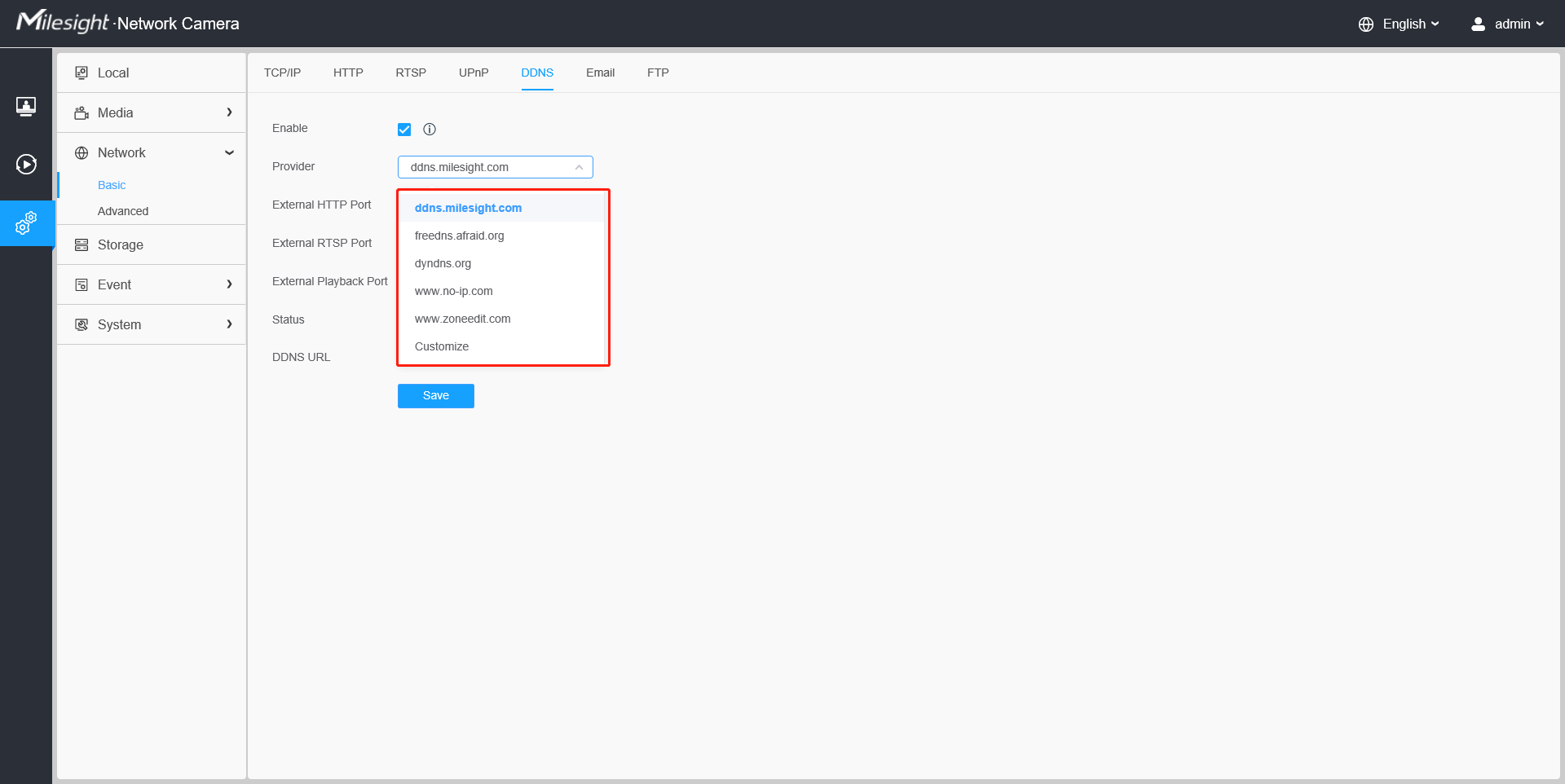Click the System icon in menu
Viewport: 1565px width, 784px height.
tap(82, 324)
